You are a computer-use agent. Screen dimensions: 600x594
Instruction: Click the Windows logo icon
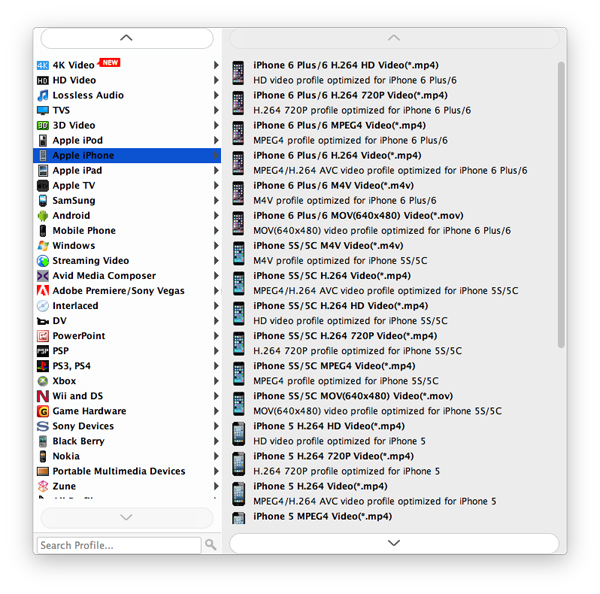43,245
